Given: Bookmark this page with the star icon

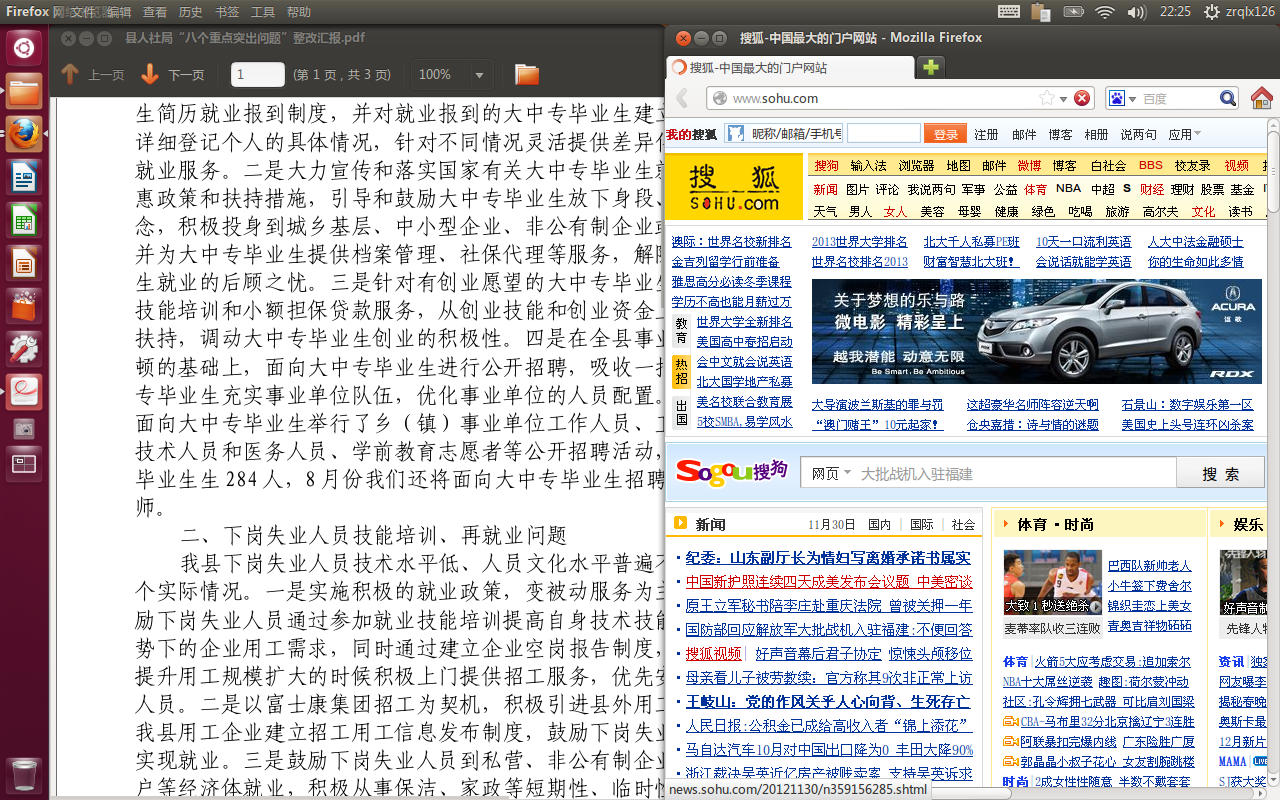Looking at the screenshot, I should pyautogui.click(x=1046, y=98).
